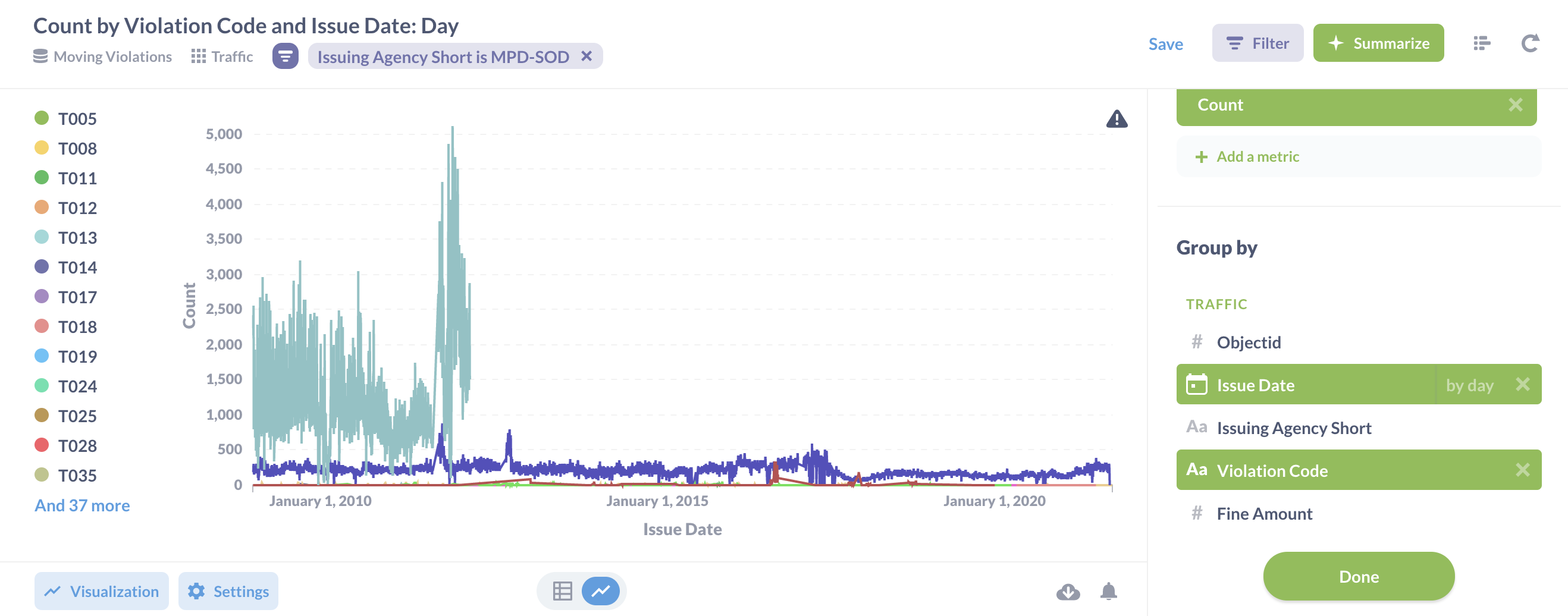Download full results via cloud icon
Image resolution: width=1568 pixels, height=616 pixels.
coord(1068,591)
